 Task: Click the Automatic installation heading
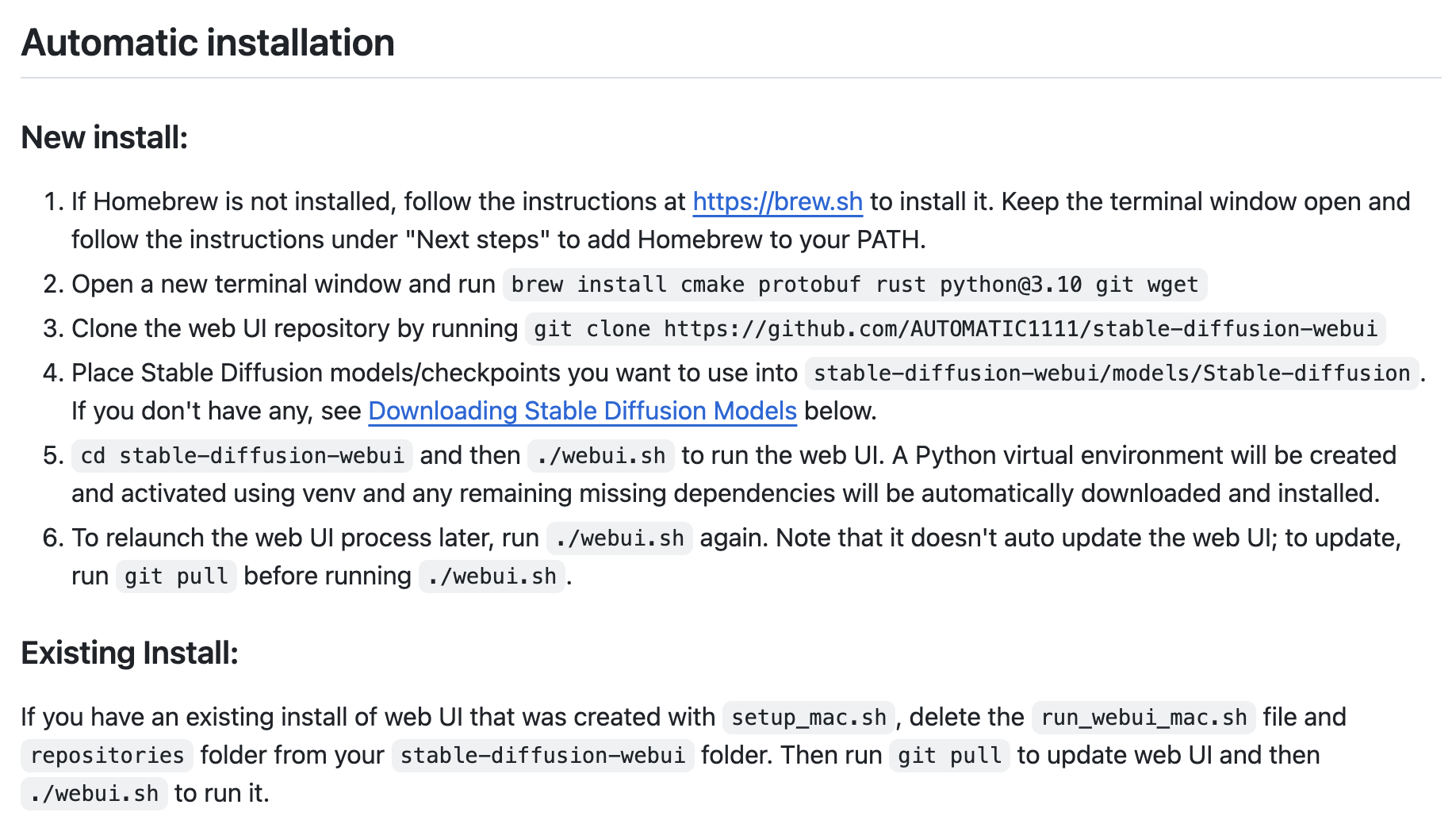pyautogui.click(x=208, y=43)
